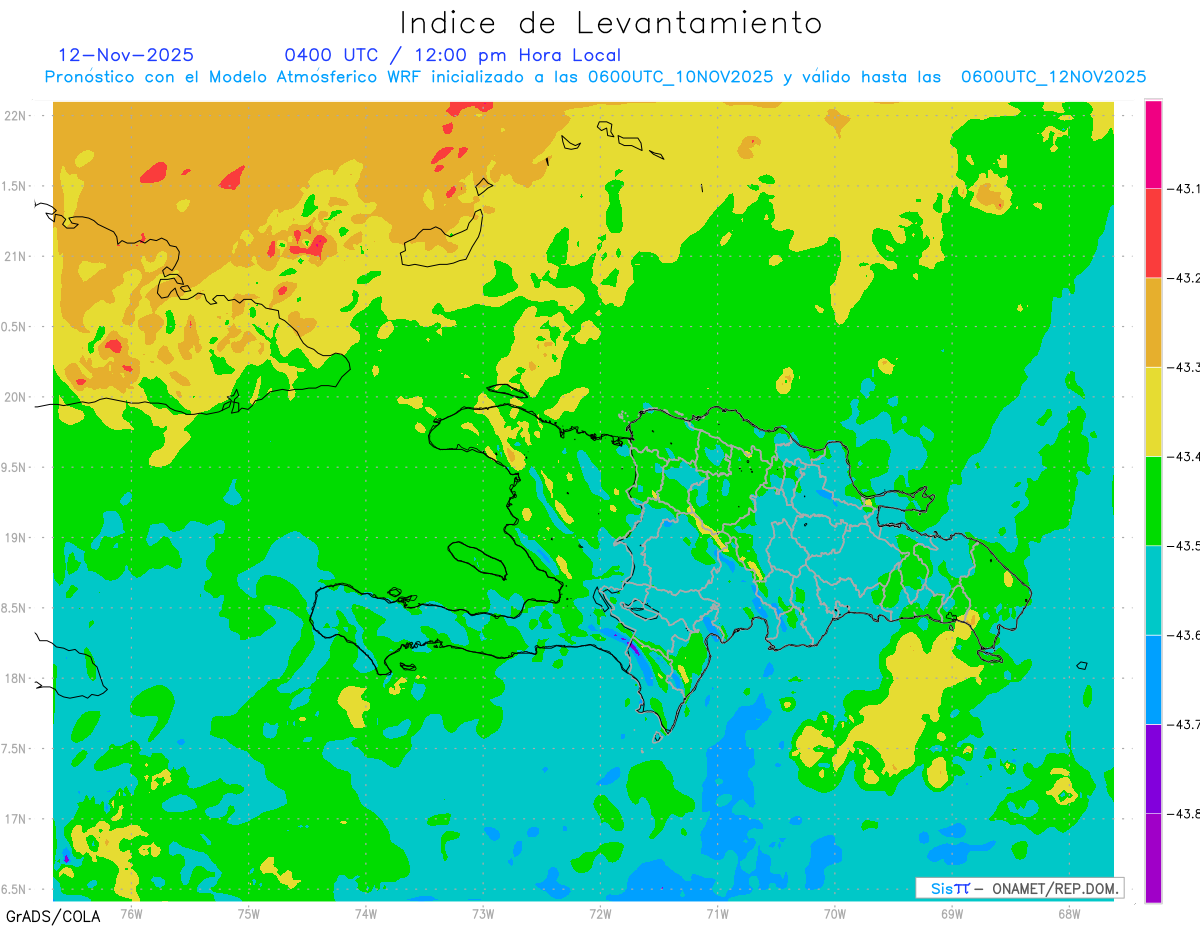Click the longitude label '76W'
The image size is (1200, 927).
pos(131,912)
